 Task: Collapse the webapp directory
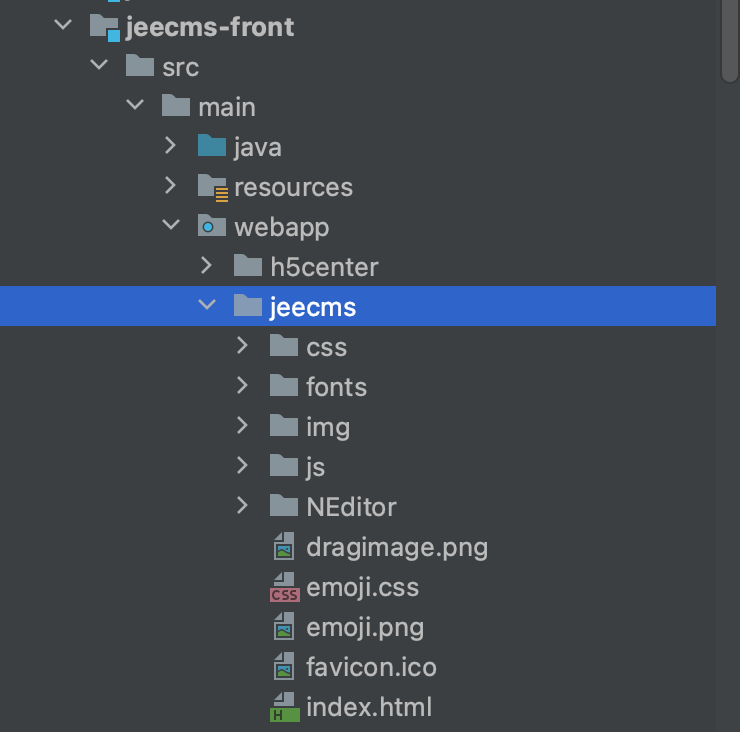pyautogui.click(x=171, y=227)
